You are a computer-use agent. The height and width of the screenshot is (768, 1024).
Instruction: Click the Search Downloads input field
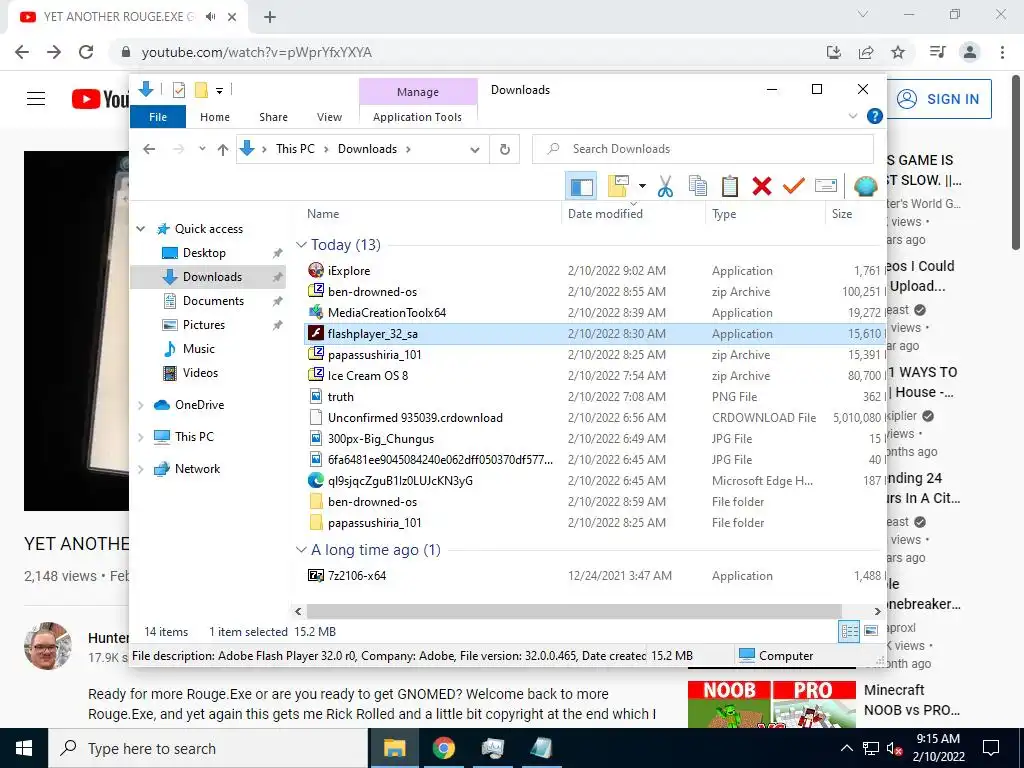pyautogui.click(x=703, y=149)
